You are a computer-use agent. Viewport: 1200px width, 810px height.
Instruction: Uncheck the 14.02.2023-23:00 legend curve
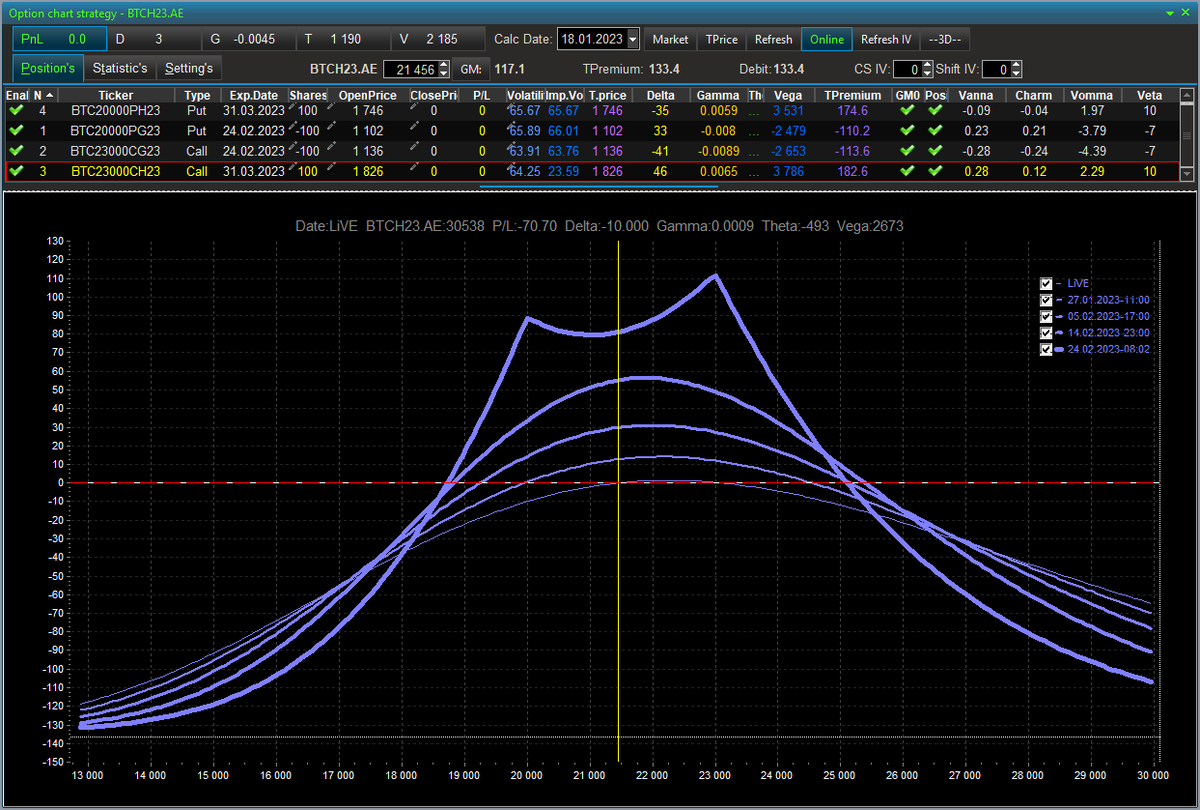pos(1046,333)
